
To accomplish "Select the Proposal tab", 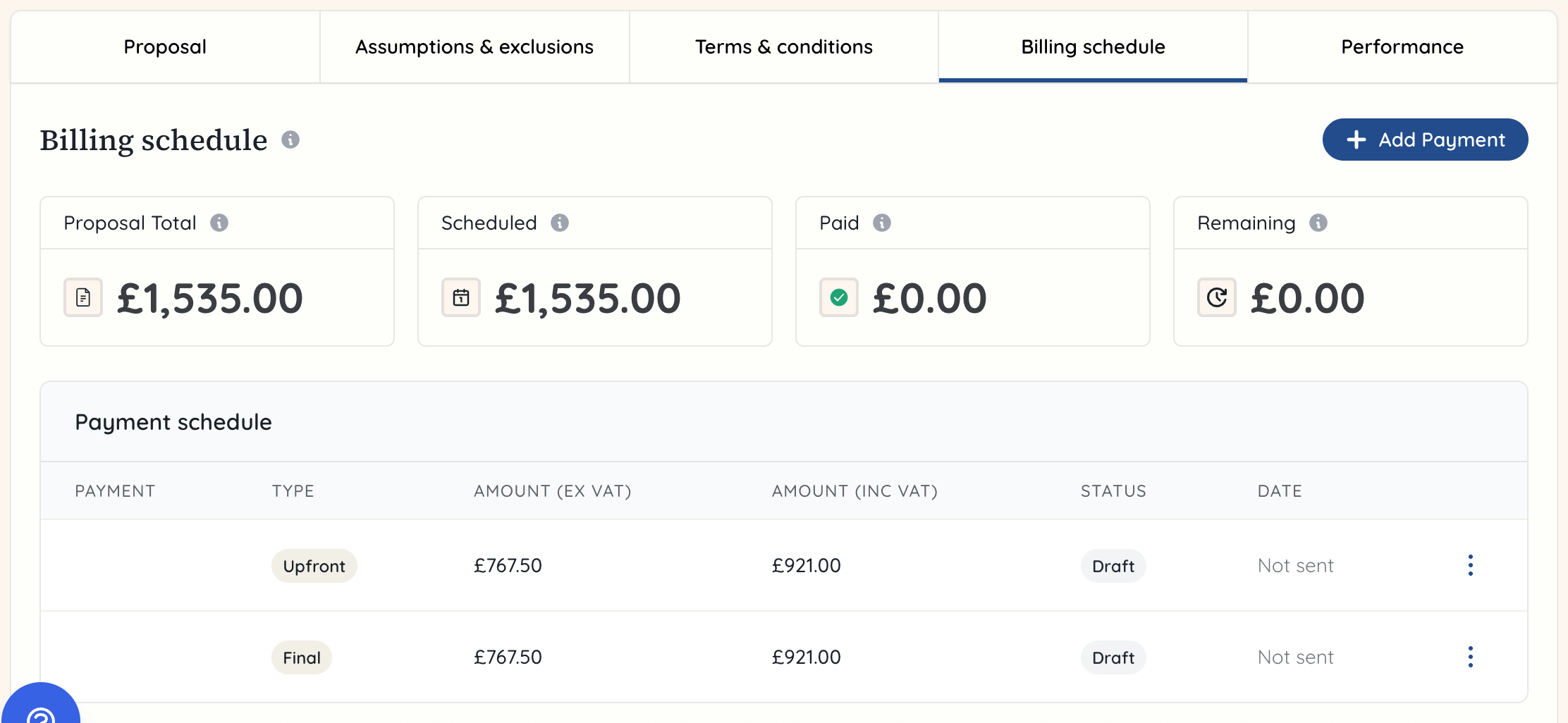I will click(164, 47).
